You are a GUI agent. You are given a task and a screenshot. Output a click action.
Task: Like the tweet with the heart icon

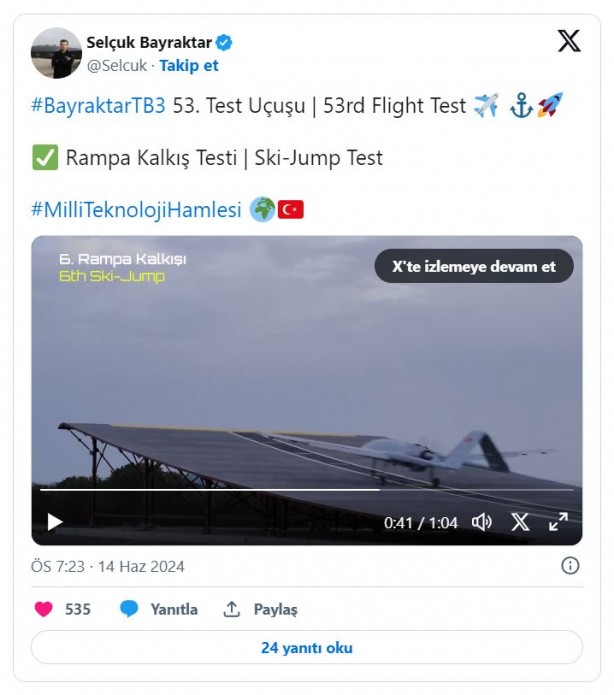[x=44, y=609]
